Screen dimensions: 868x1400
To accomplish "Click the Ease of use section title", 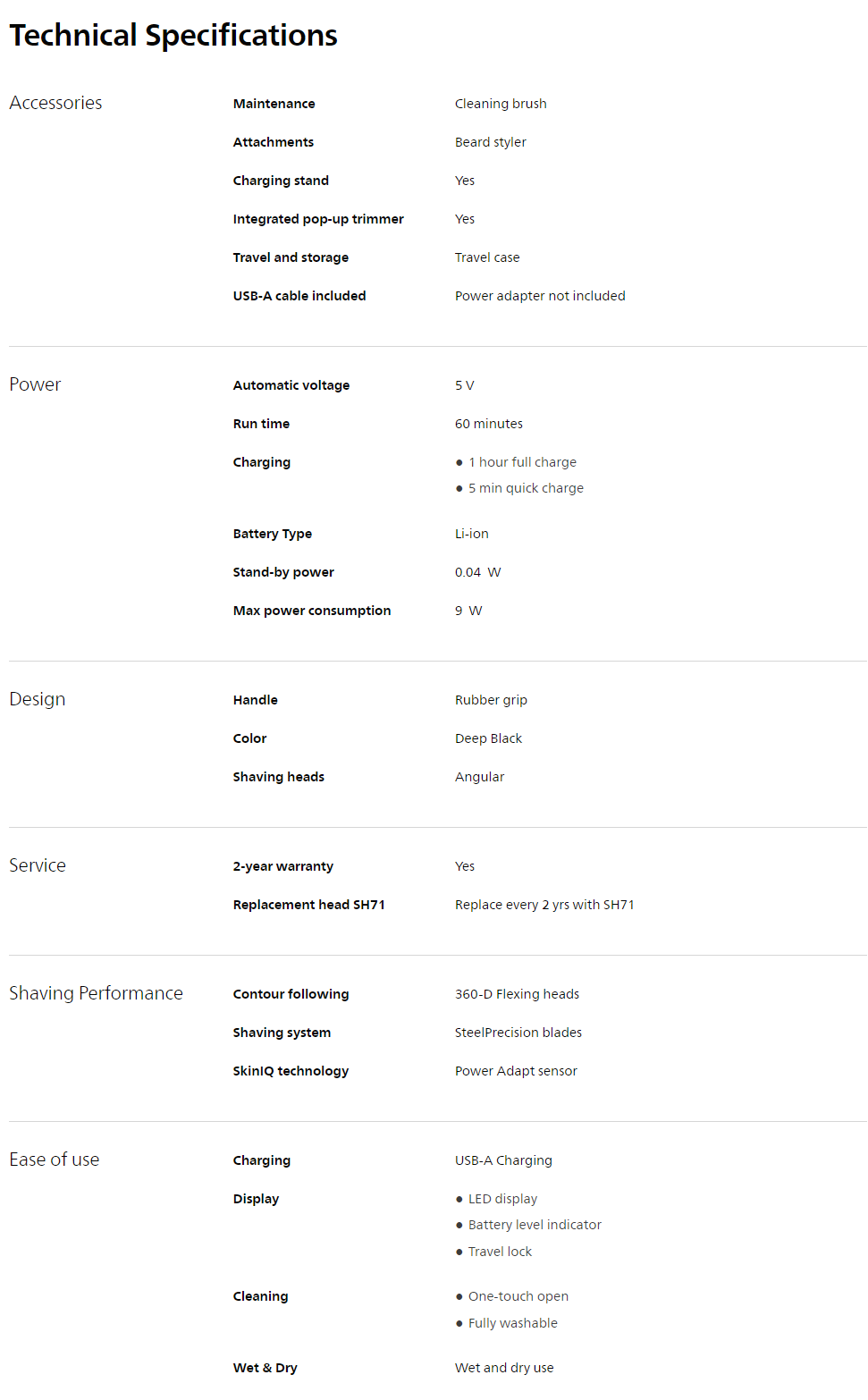I will pyautogui.click(x=55, y=1160).
